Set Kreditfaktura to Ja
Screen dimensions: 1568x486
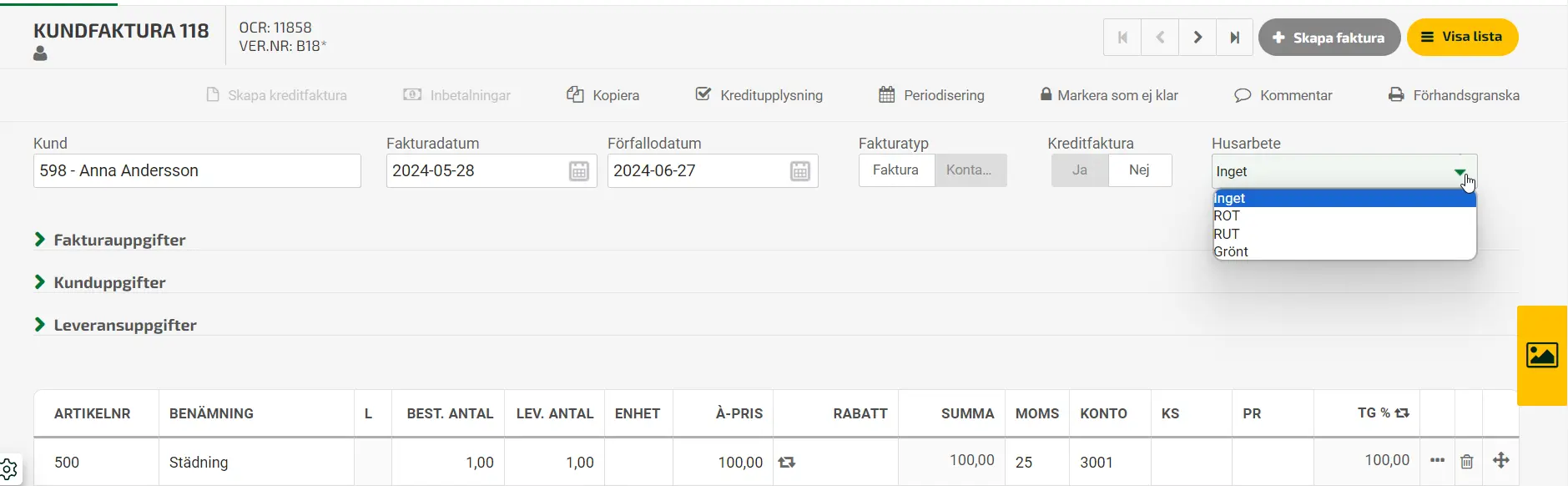click(x=1080, y=170)
